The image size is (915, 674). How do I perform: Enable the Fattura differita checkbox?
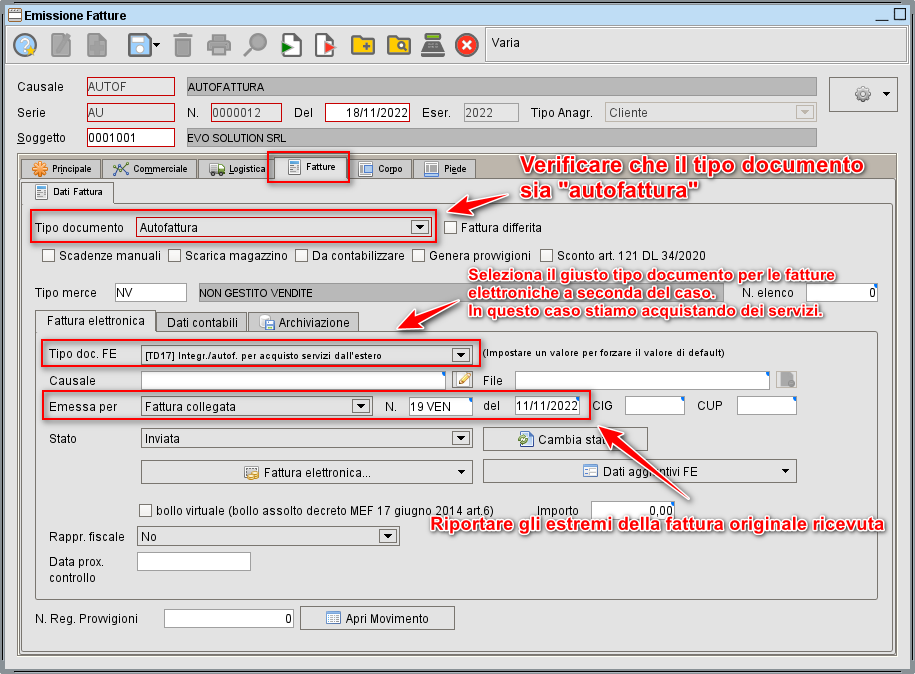[x=450, y=227]
